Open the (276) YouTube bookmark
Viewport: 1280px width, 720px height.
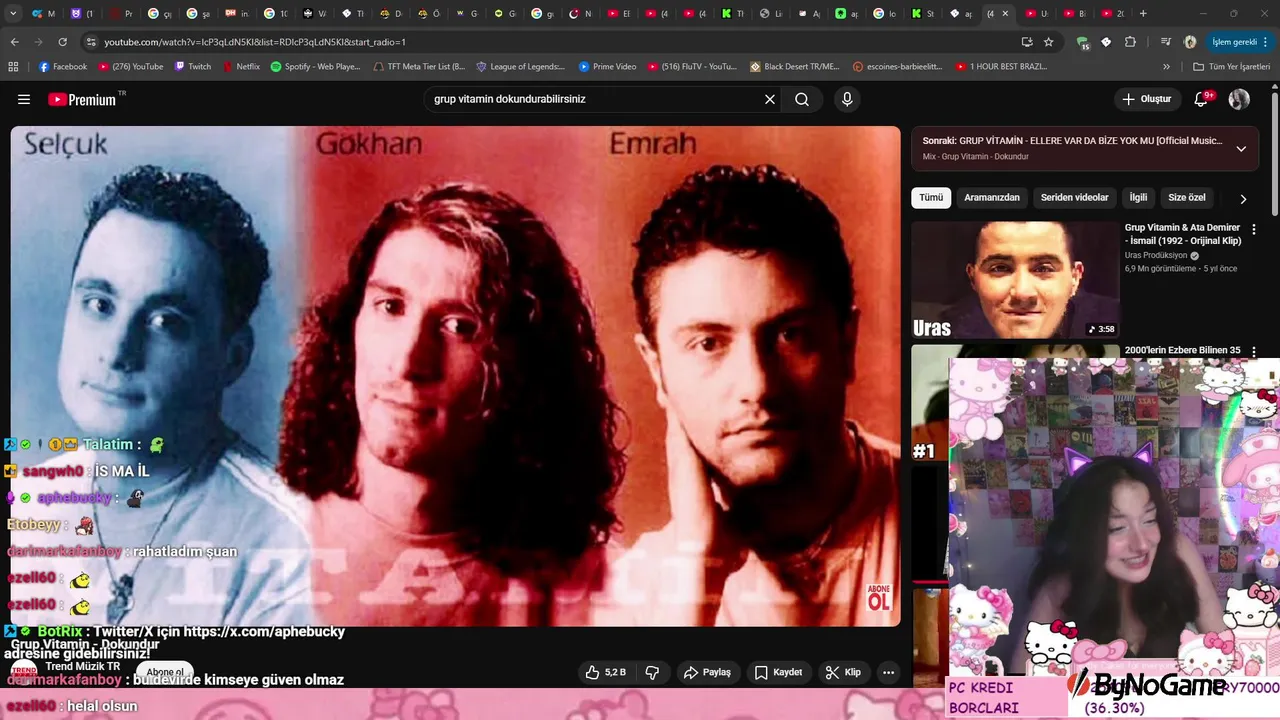(x=131, y=67)
